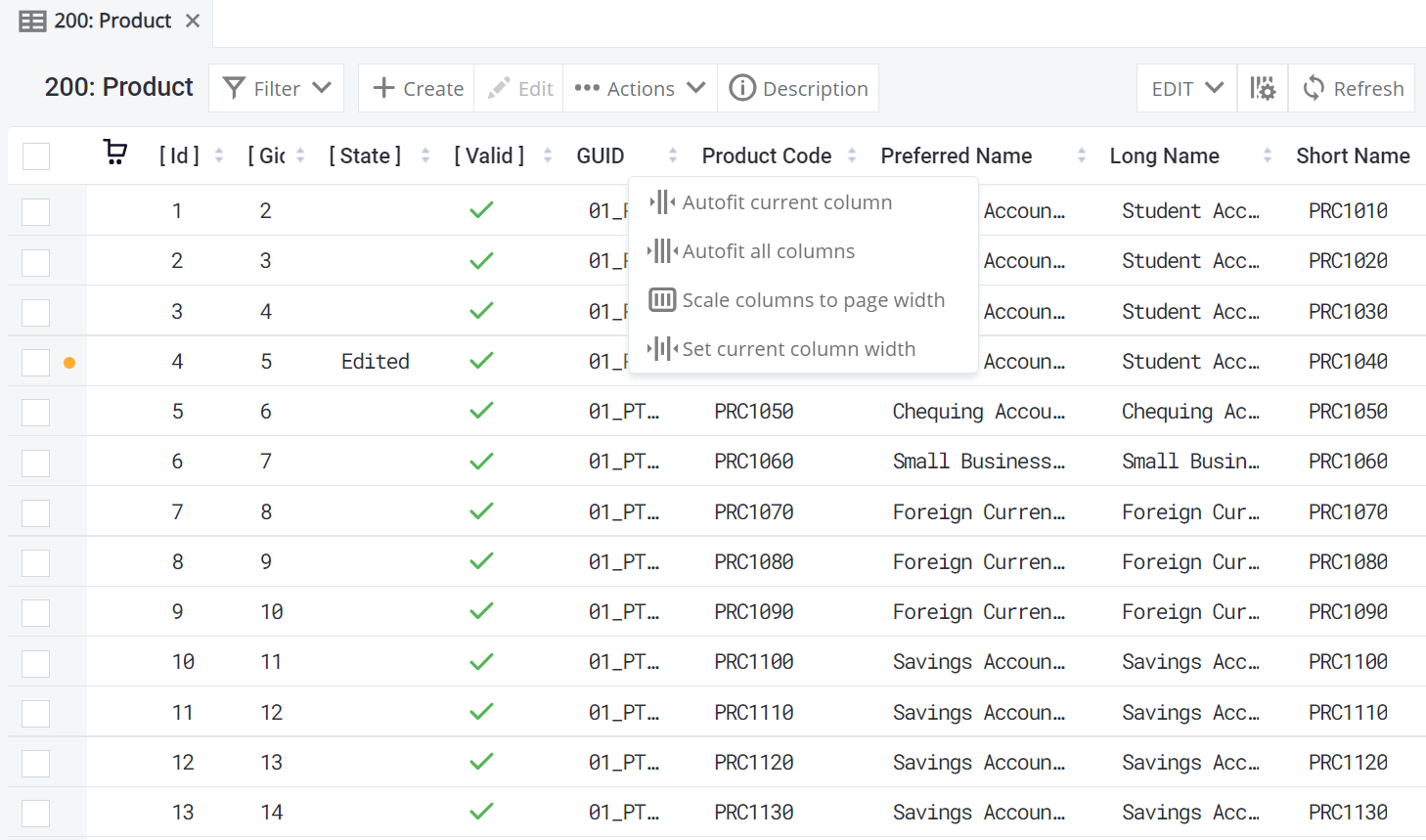The height and width of the screenshot is (840, 1426).
Task: Open the EDIT mode dropdown
Action: 1185,88
